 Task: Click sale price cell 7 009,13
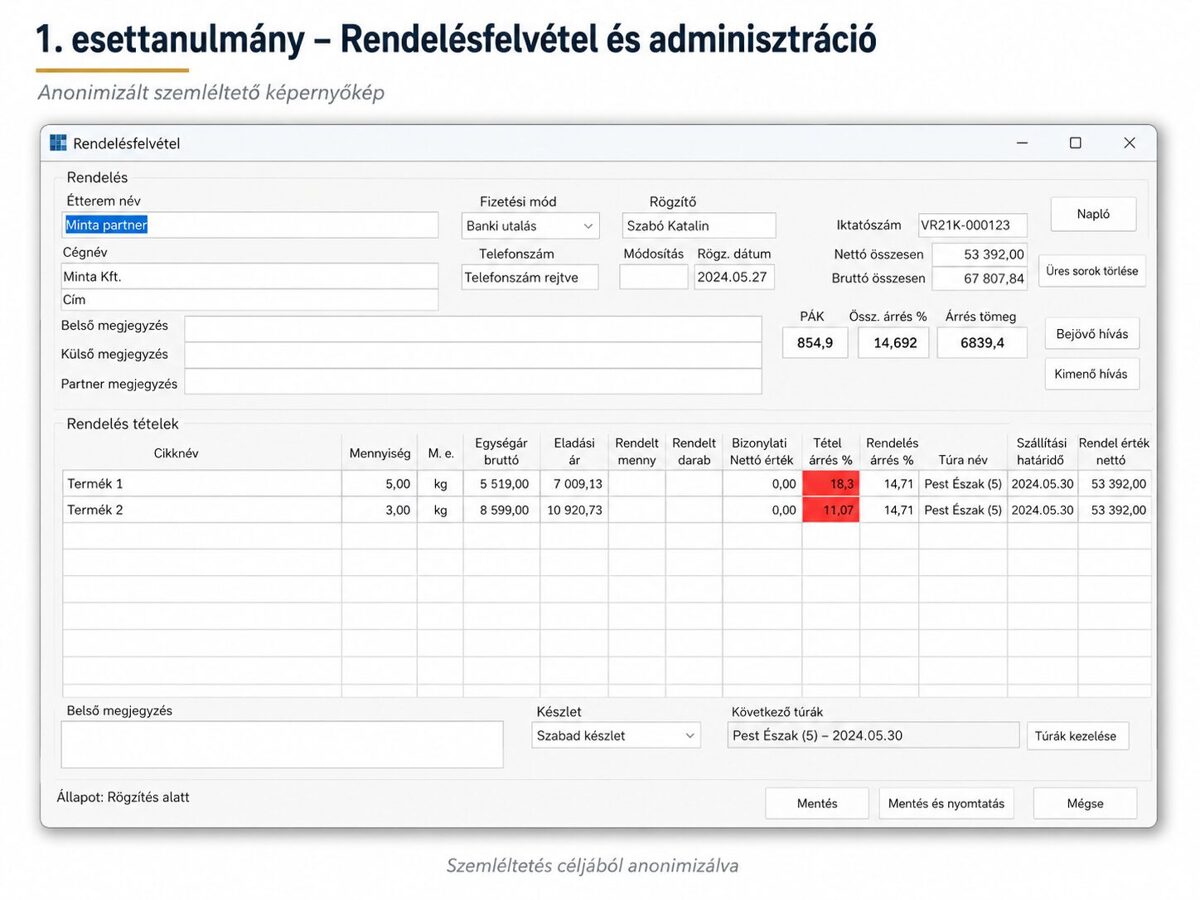click(x=574, y=484)
